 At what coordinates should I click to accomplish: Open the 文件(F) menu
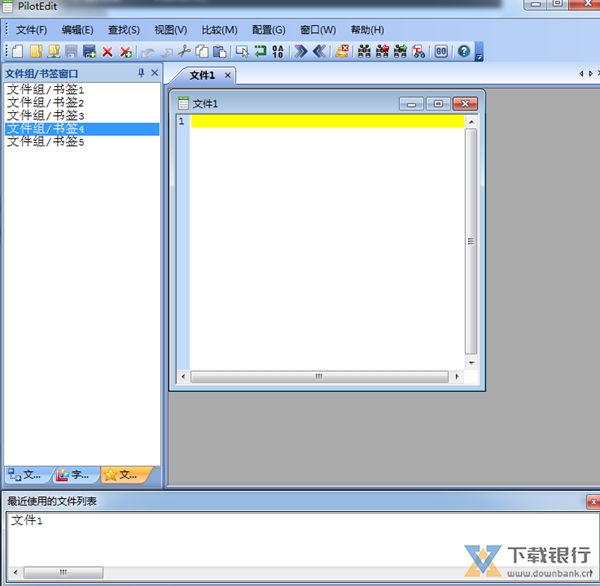(x=31, y=30)
